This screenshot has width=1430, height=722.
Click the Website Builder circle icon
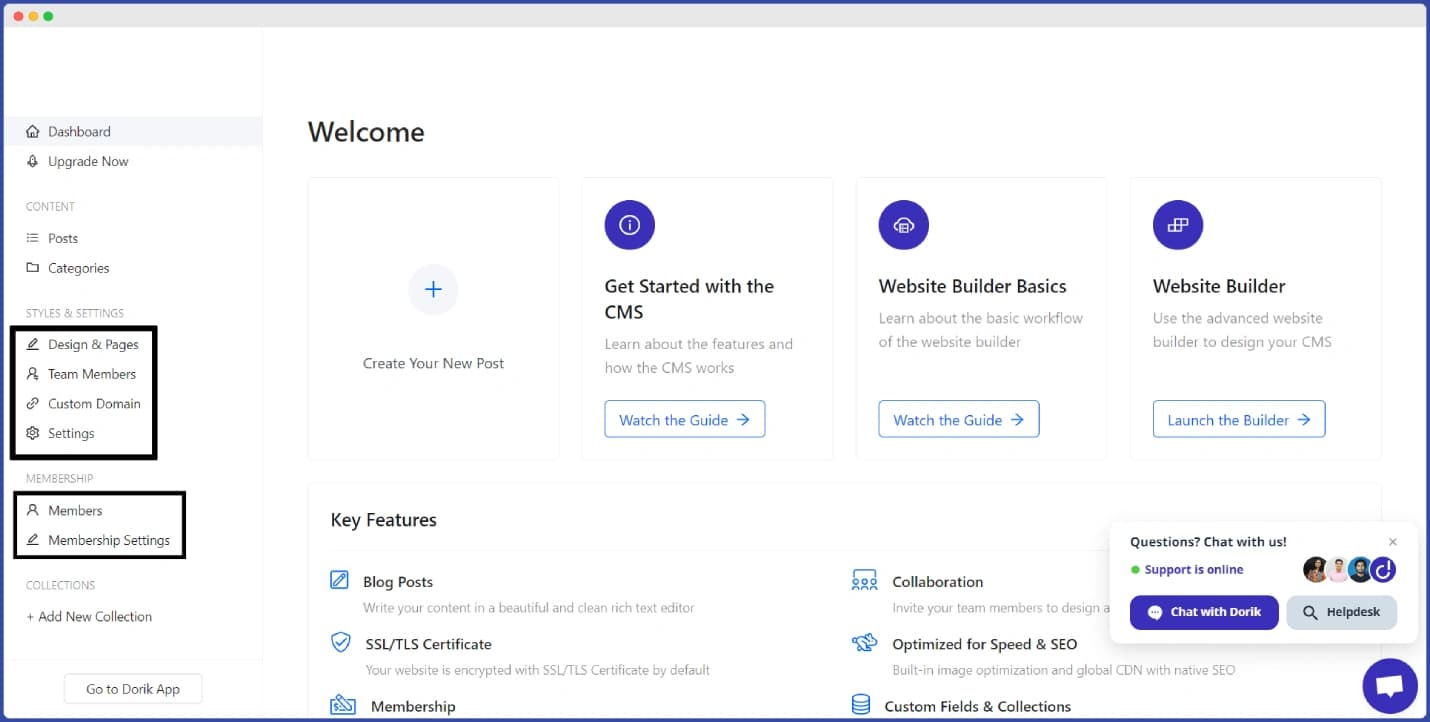tap(1178, 225)
